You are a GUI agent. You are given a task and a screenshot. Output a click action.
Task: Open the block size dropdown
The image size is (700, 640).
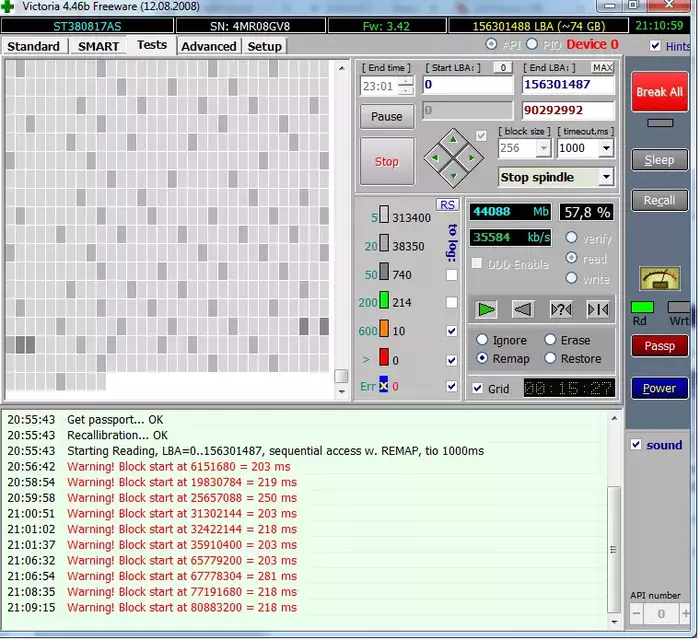click(x=543, y=148)
